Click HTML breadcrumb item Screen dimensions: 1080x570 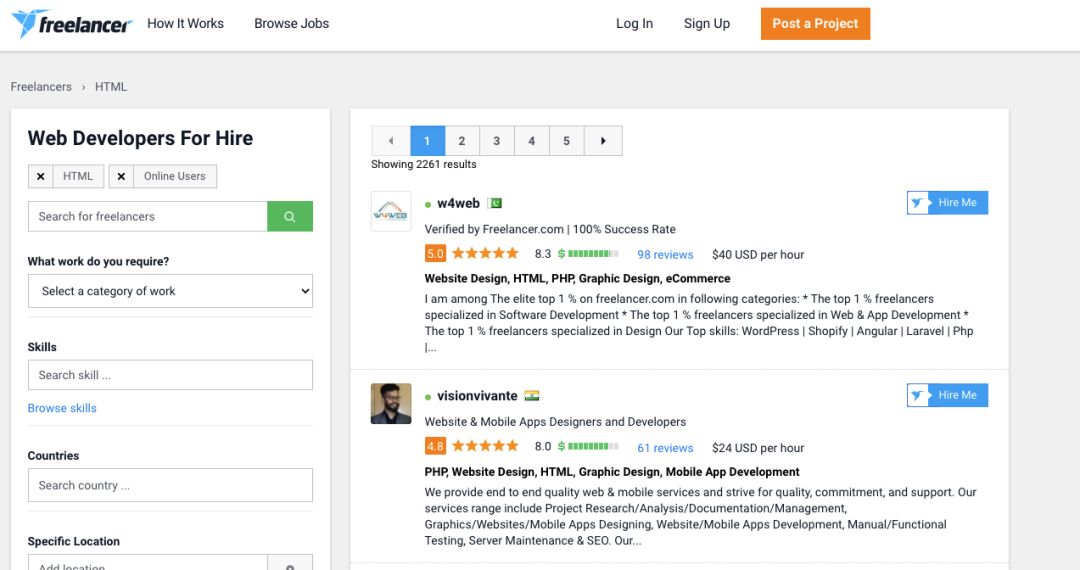point(111,87)
